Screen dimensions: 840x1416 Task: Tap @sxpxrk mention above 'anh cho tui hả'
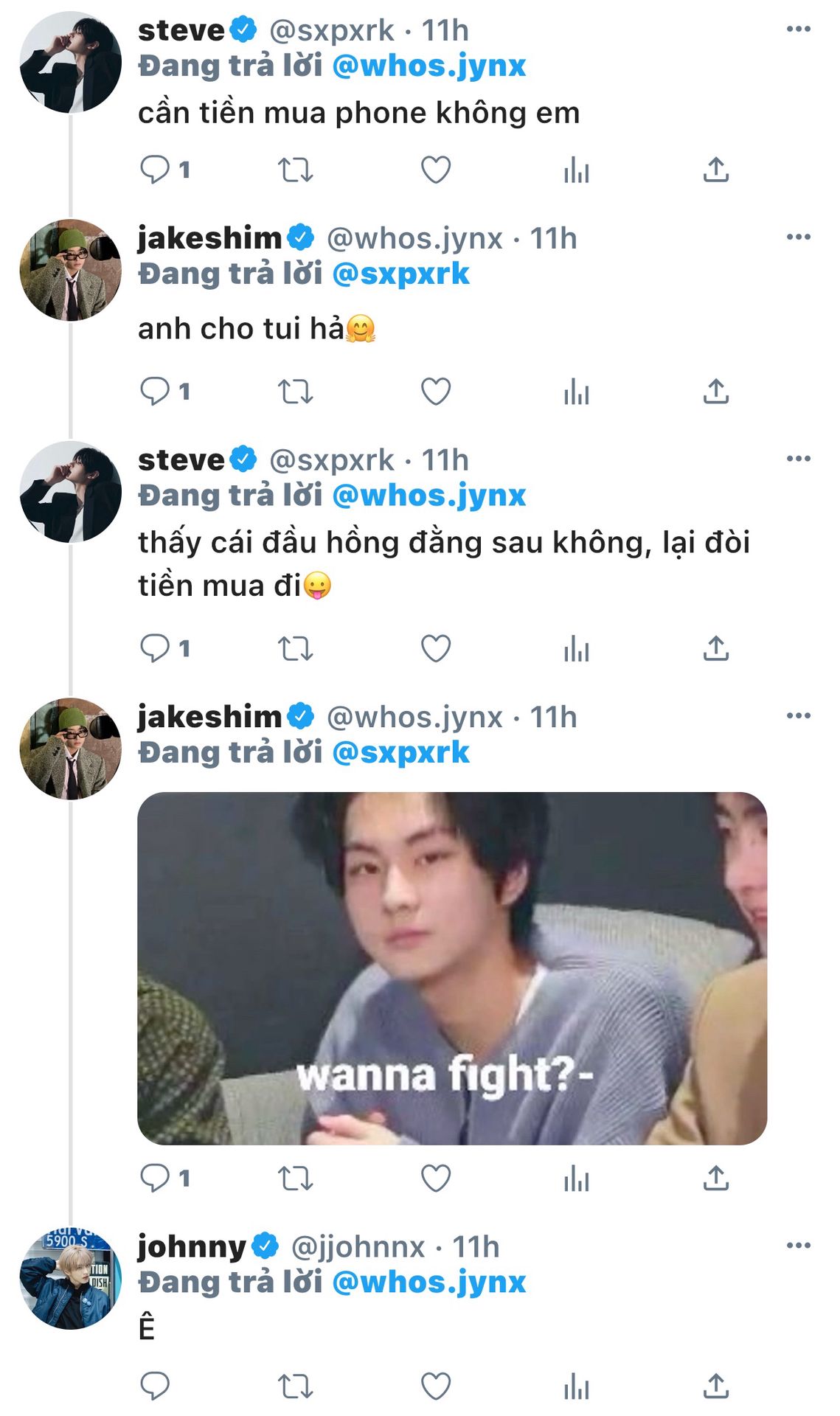point(400,274)
